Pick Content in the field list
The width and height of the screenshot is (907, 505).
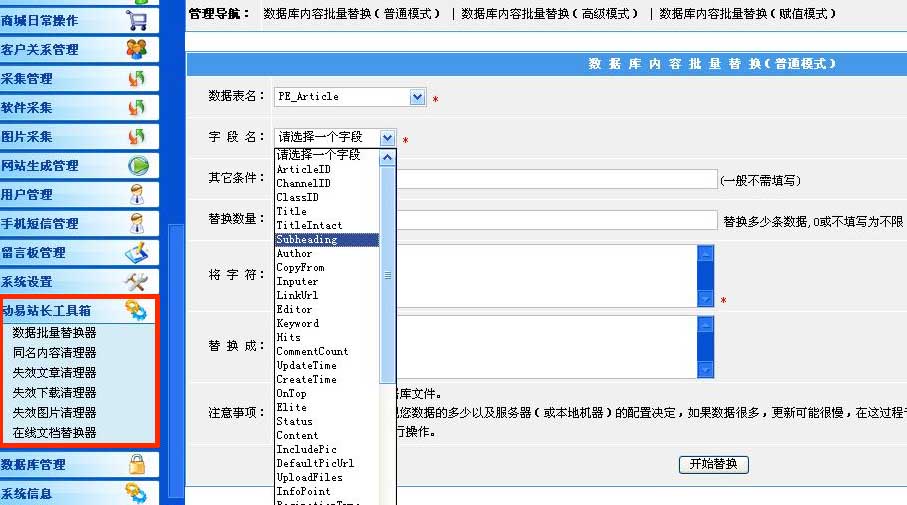point(327,435)
